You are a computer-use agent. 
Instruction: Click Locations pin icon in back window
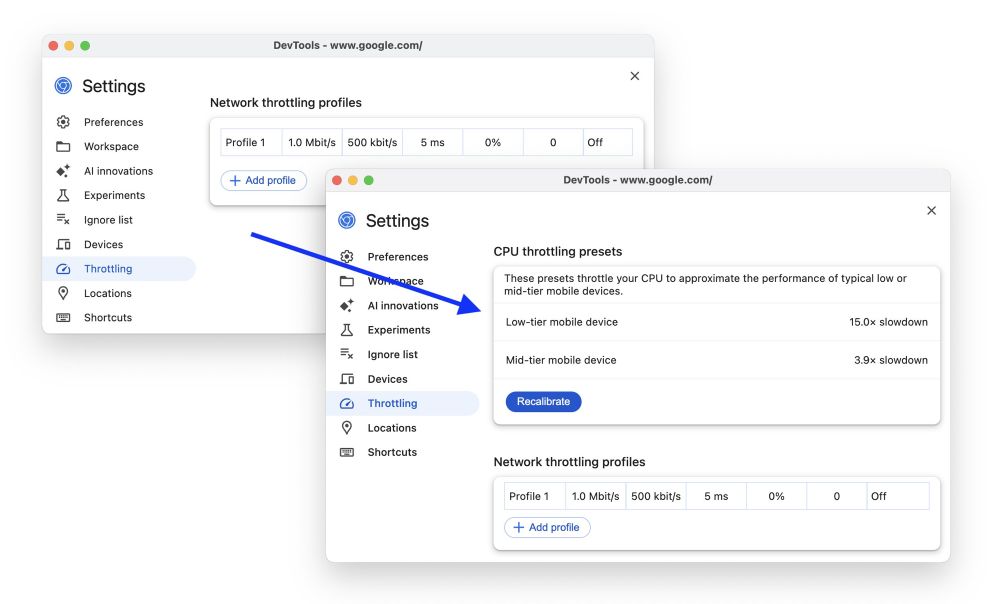tap(63, 293)
